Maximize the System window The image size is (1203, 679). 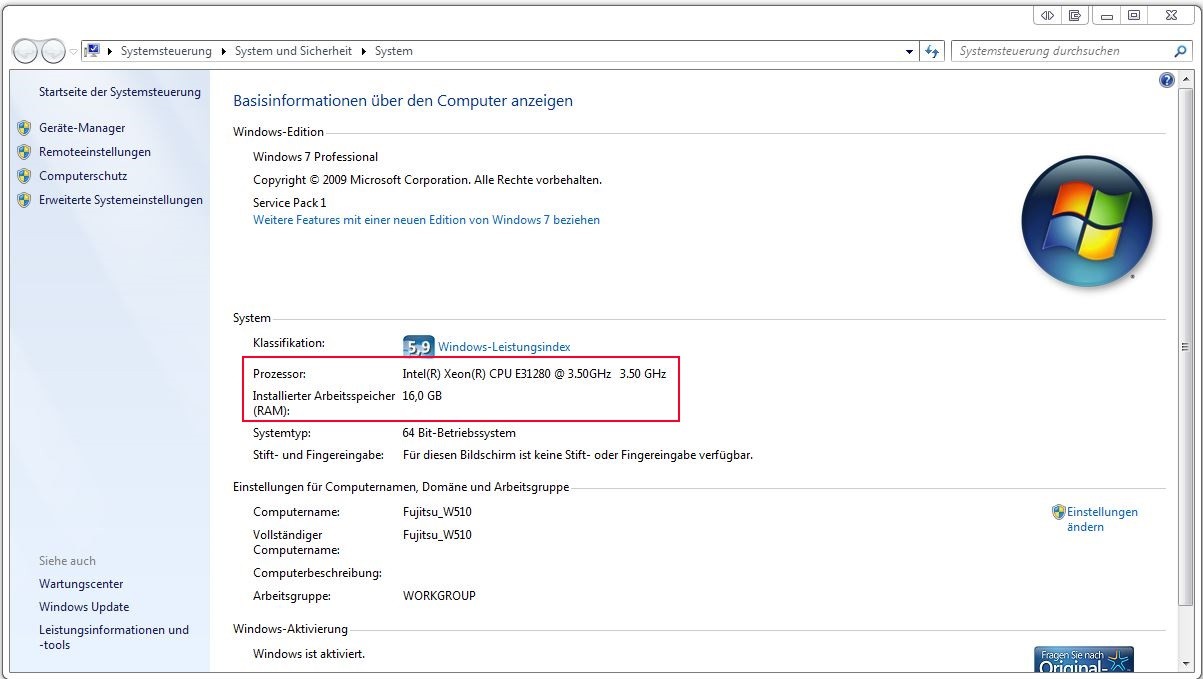pos(1134,15)
